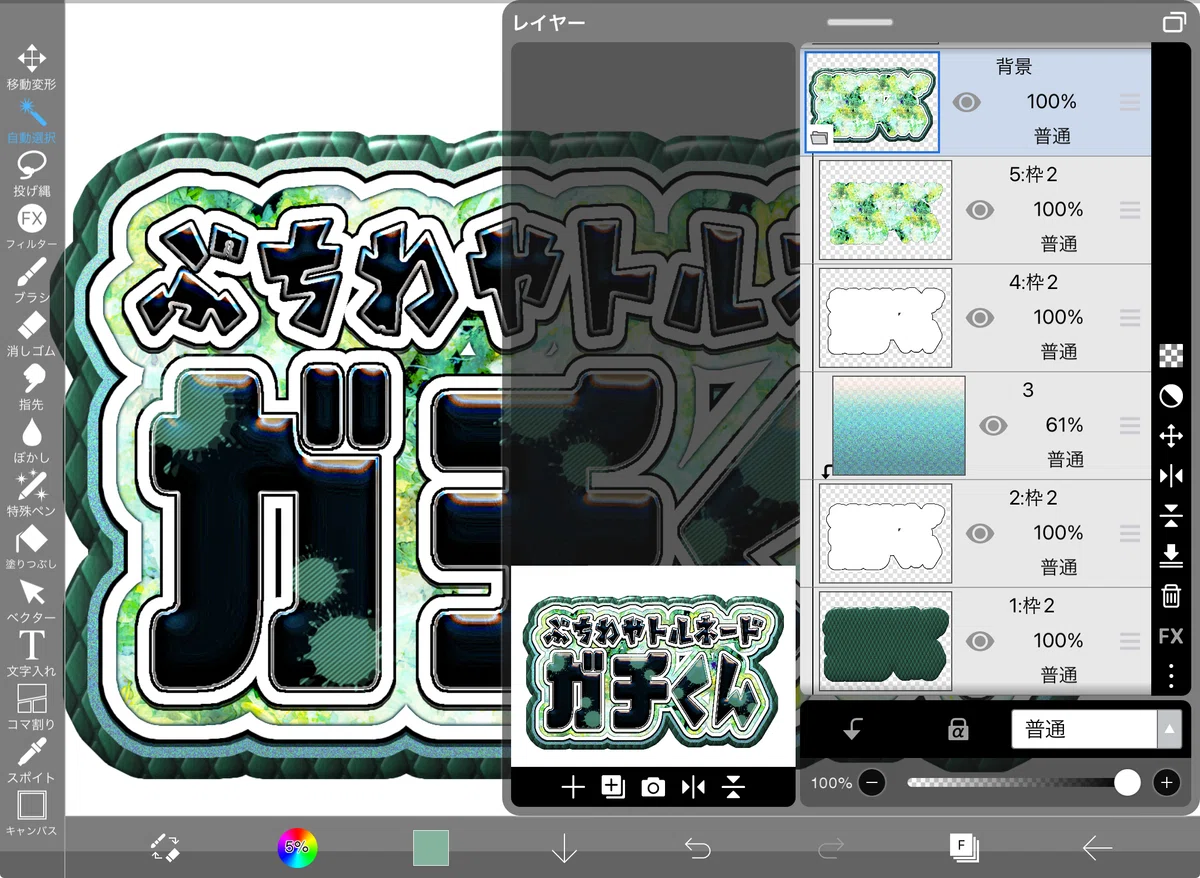1200x878 pixels.
Task: Hide the 2:枠2 layer
Action: point(979,534)
